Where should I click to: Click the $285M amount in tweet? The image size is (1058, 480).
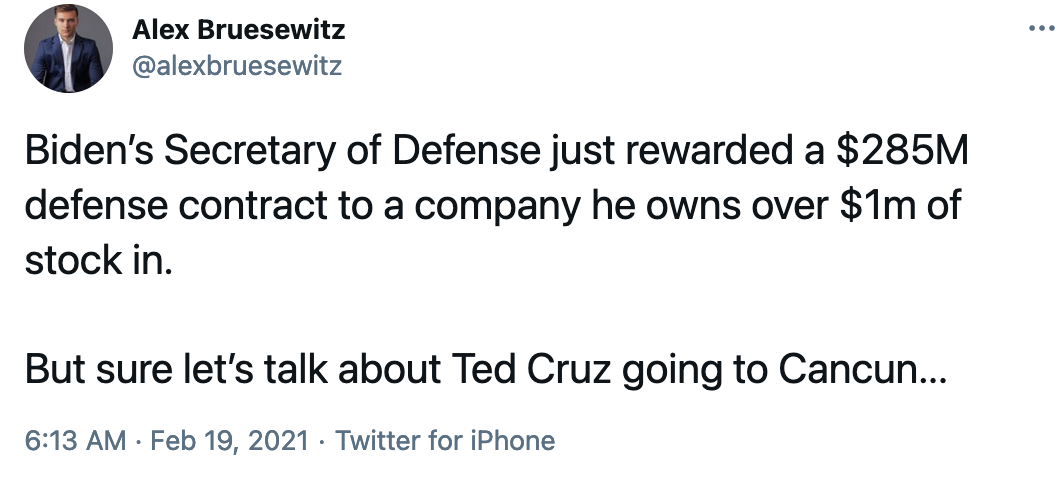(x=902, y=151)
